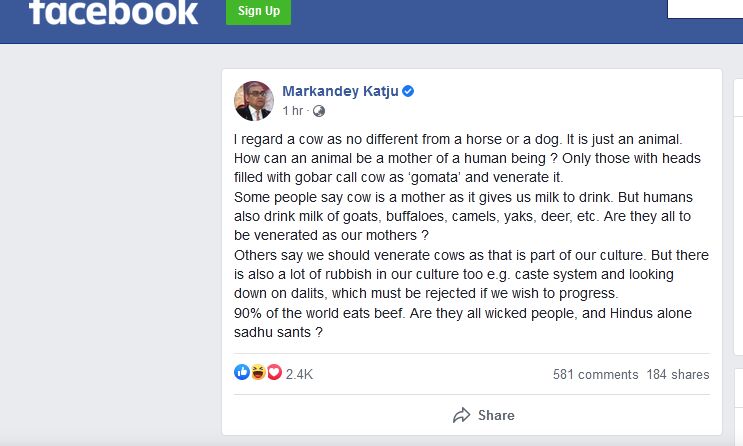This screenshot has height=446, width=743.
Task: Click the Share button label
Action: pos(496,415)
